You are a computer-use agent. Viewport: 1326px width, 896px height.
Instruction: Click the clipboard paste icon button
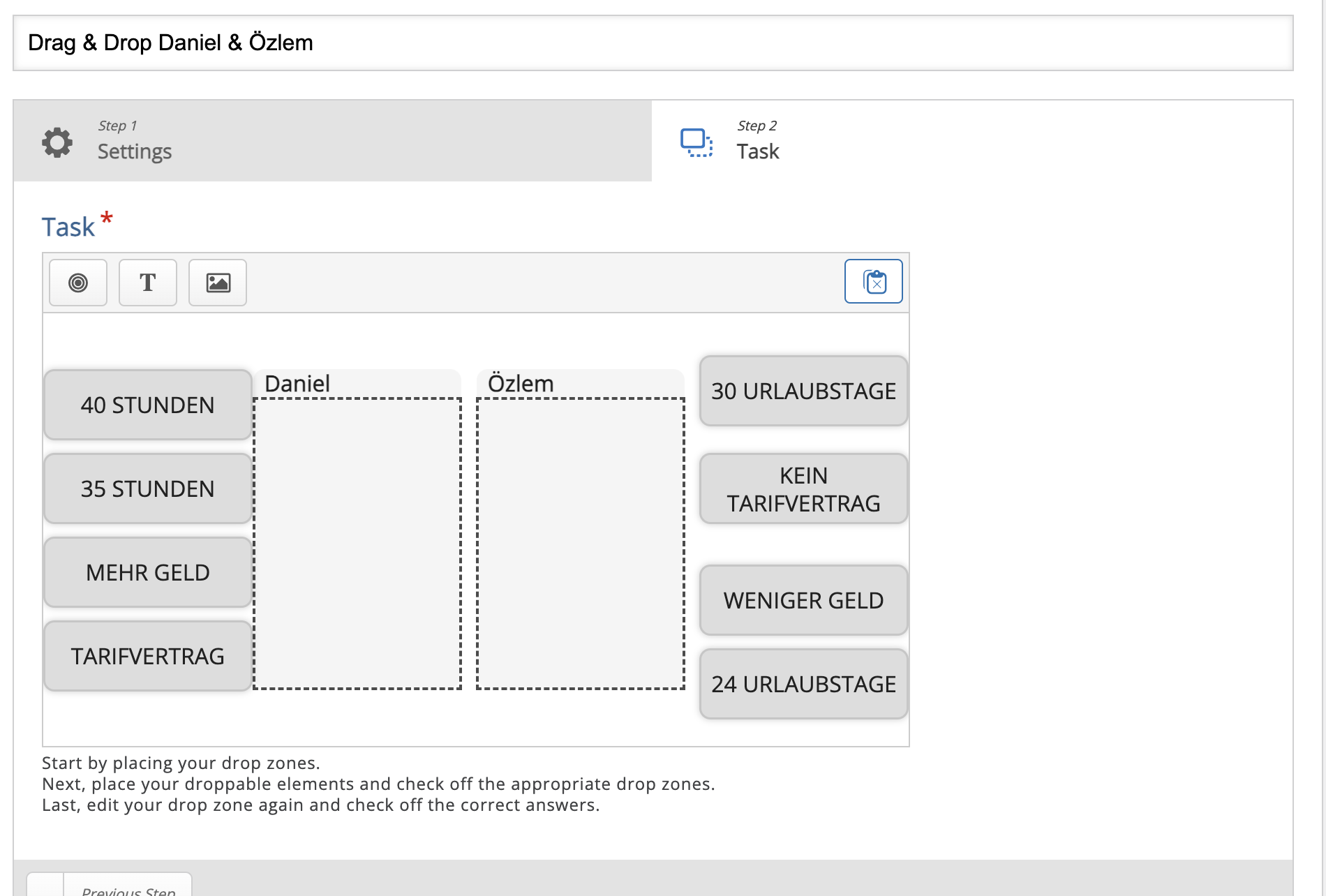[x=873, y=282]
